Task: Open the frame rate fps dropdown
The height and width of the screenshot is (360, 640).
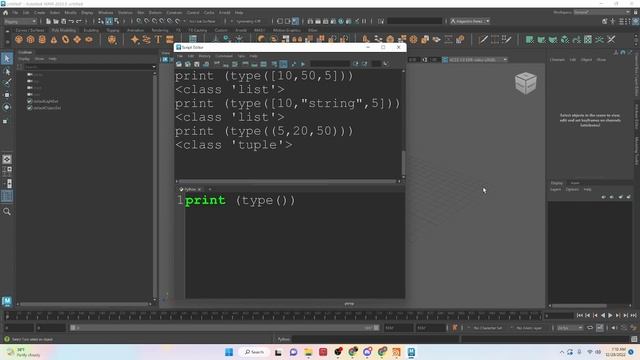Action: (570, 328)
